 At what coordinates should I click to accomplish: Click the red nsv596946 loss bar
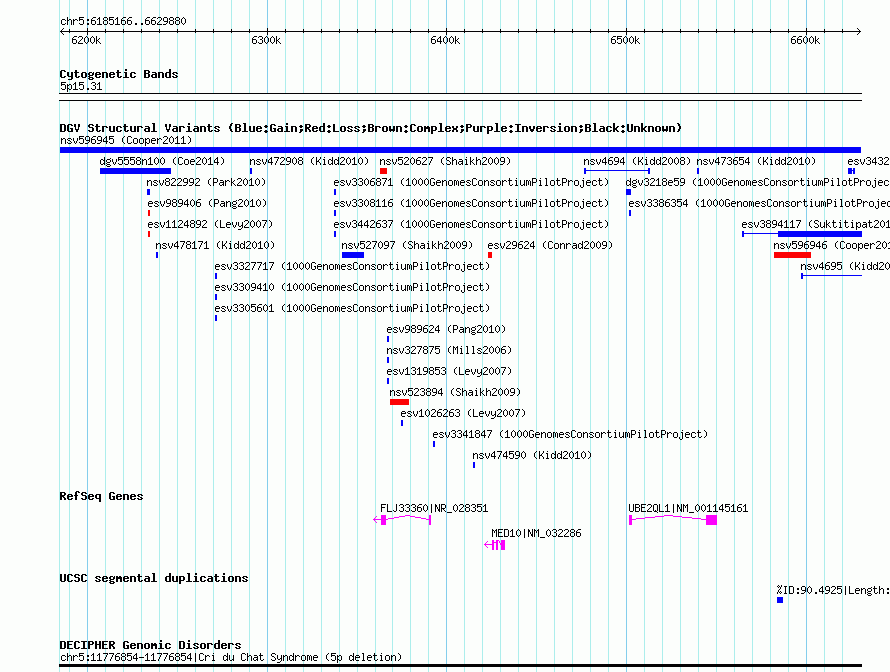click(x=792, y=255)
